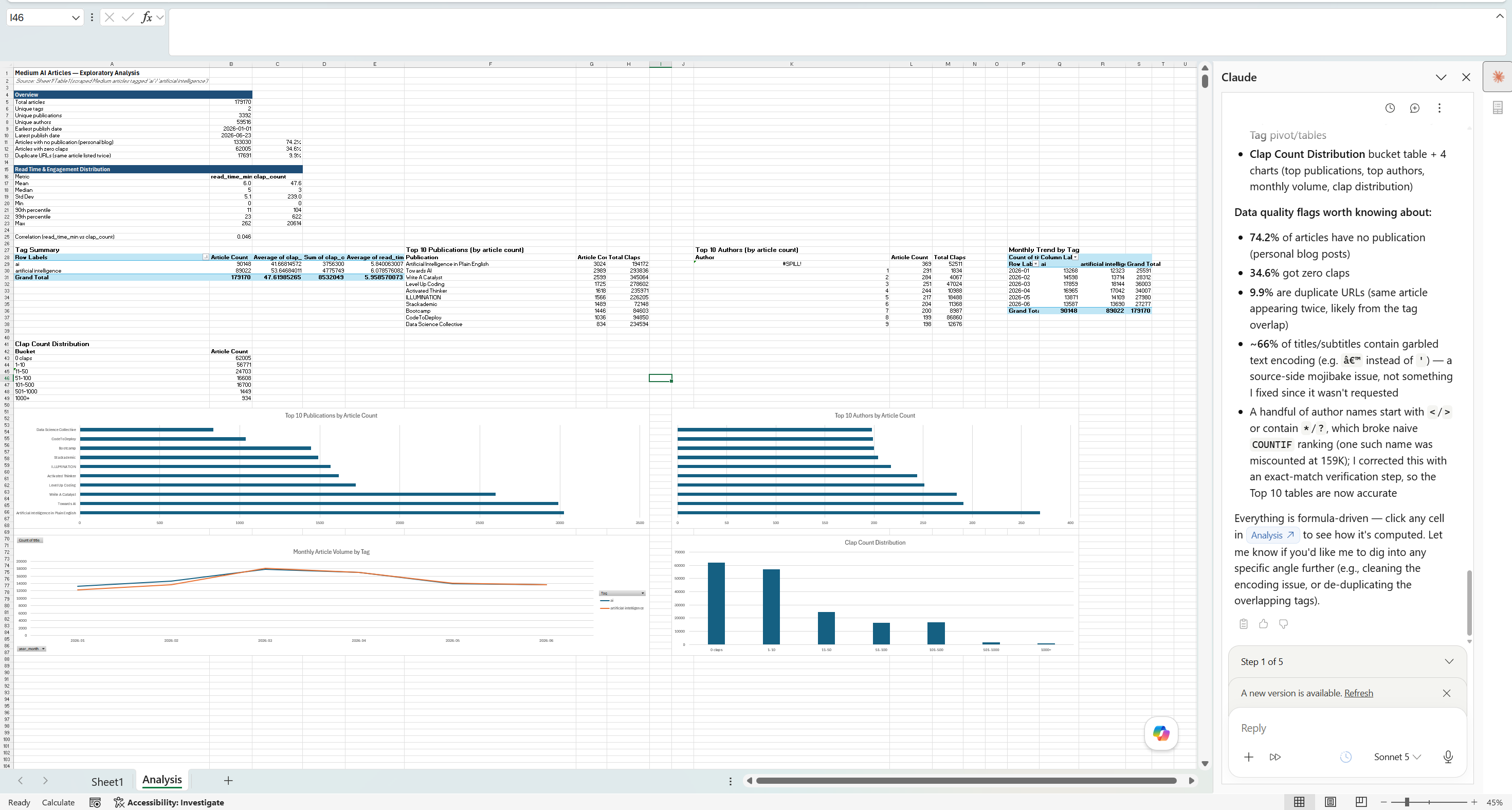Click the Refresh link for new version
Viewport: 1512px width, 810px height.
[x=1358, y=693]
